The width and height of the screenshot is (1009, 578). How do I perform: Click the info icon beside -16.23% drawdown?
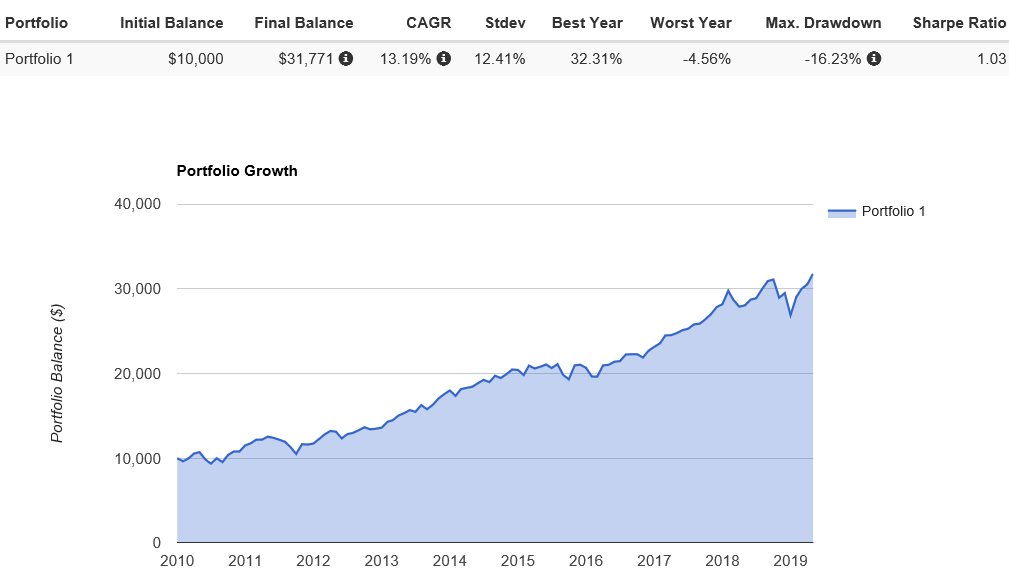pos(874,59)
